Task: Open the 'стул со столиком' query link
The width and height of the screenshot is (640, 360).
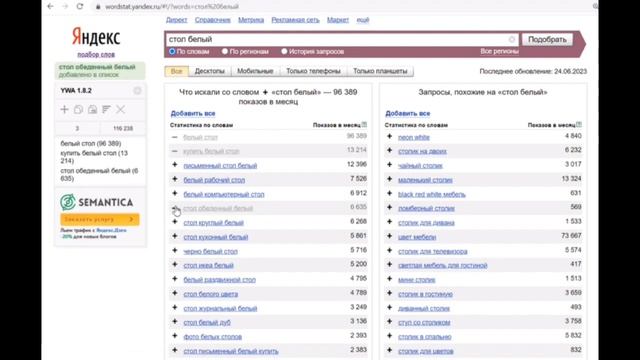Action: coord(424,322)
